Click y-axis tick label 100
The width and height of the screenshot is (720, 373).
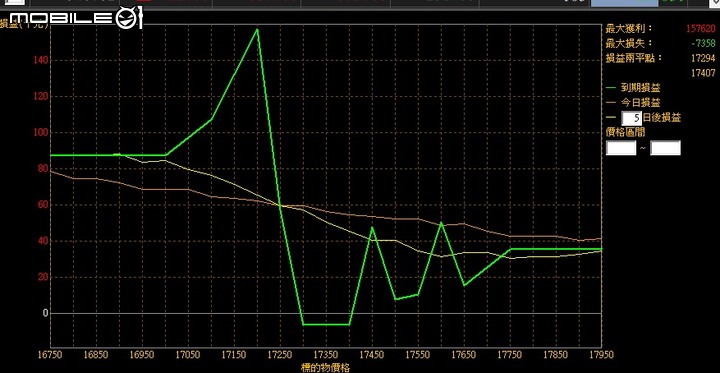click(x=41, y=133)
